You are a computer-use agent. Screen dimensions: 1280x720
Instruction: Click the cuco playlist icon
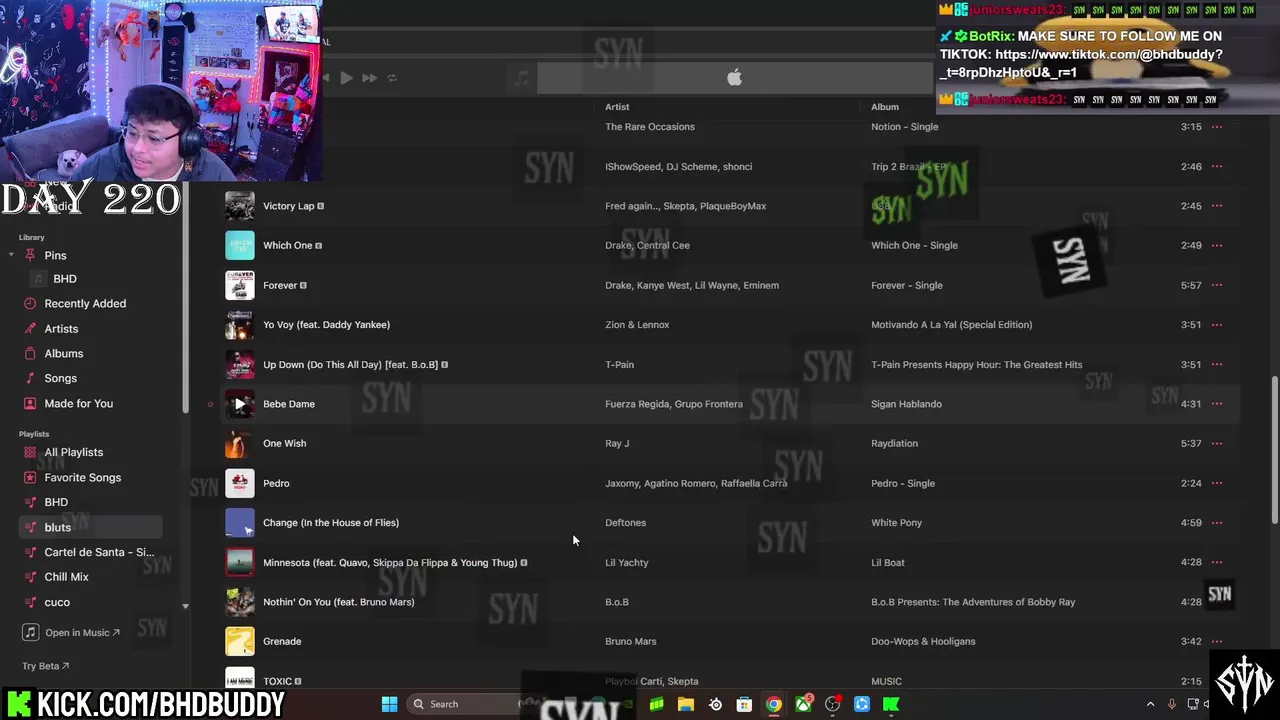(30, 602)
